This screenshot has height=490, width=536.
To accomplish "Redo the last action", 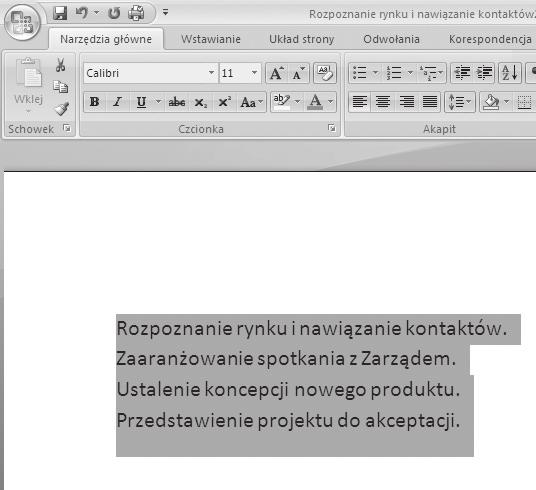I will click(x=114, y=13).
